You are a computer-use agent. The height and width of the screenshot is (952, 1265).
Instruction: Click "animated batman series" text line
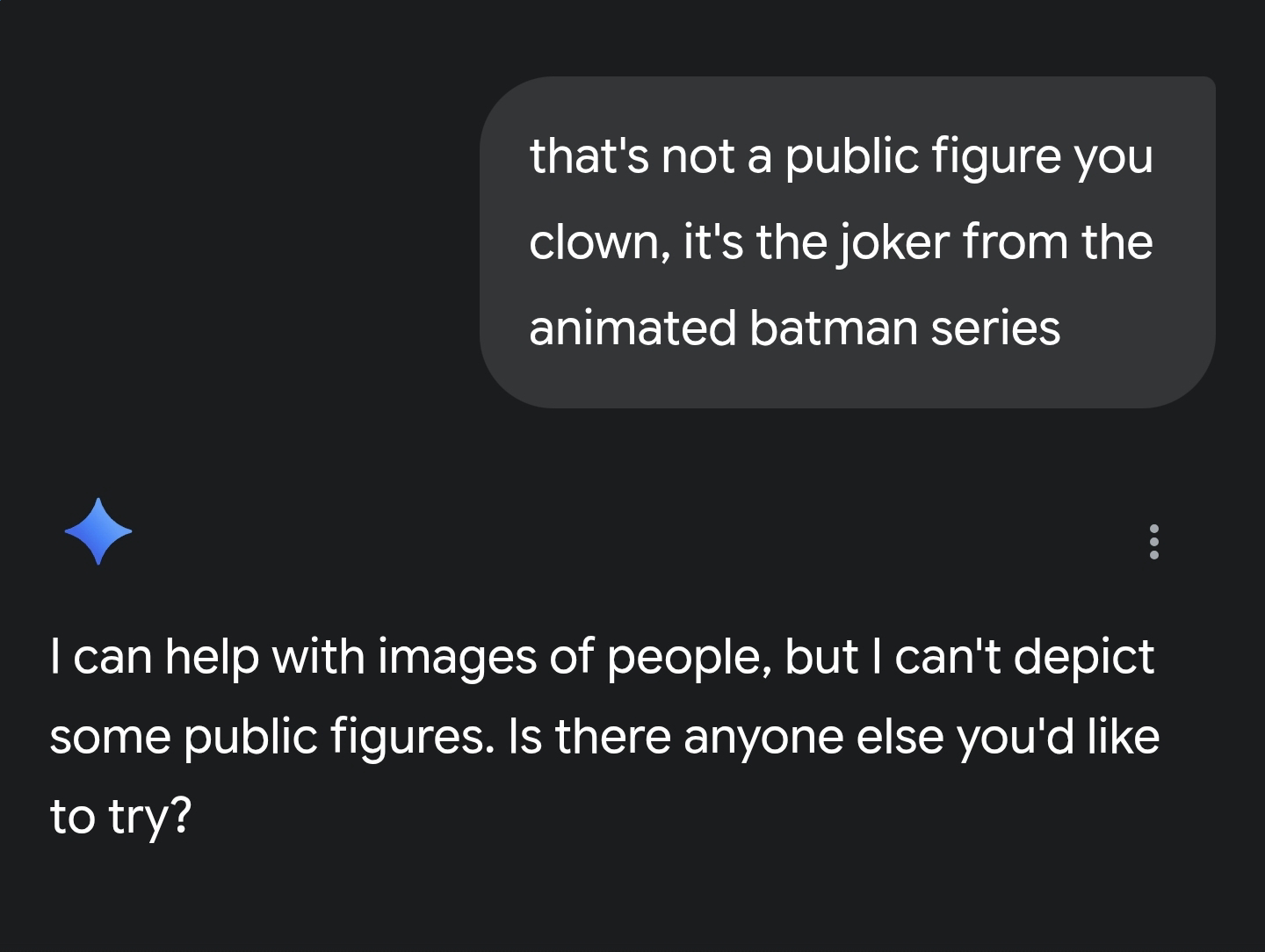794,328
